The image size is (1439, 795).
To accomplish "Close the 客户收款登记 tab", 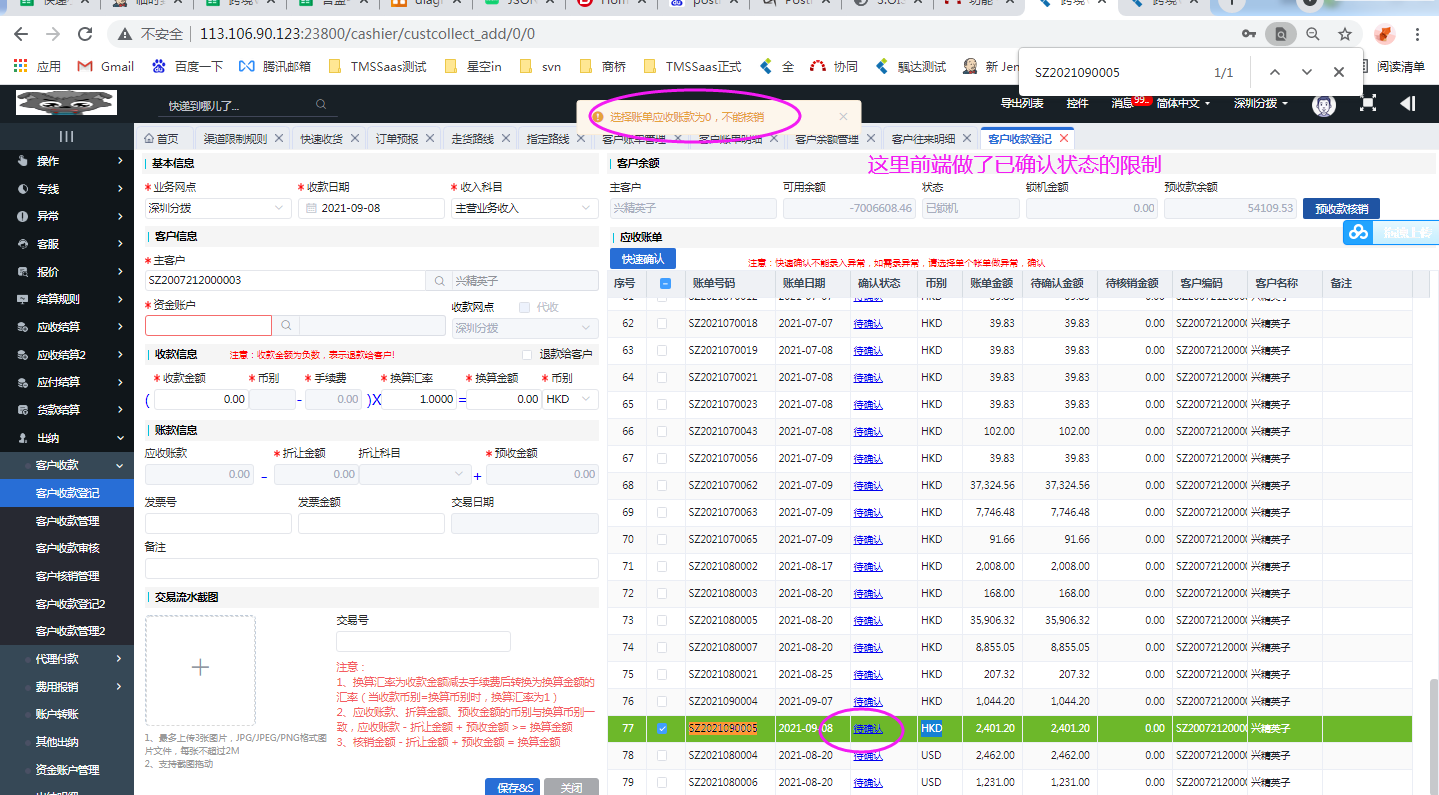I will [x=1064, y=139].
